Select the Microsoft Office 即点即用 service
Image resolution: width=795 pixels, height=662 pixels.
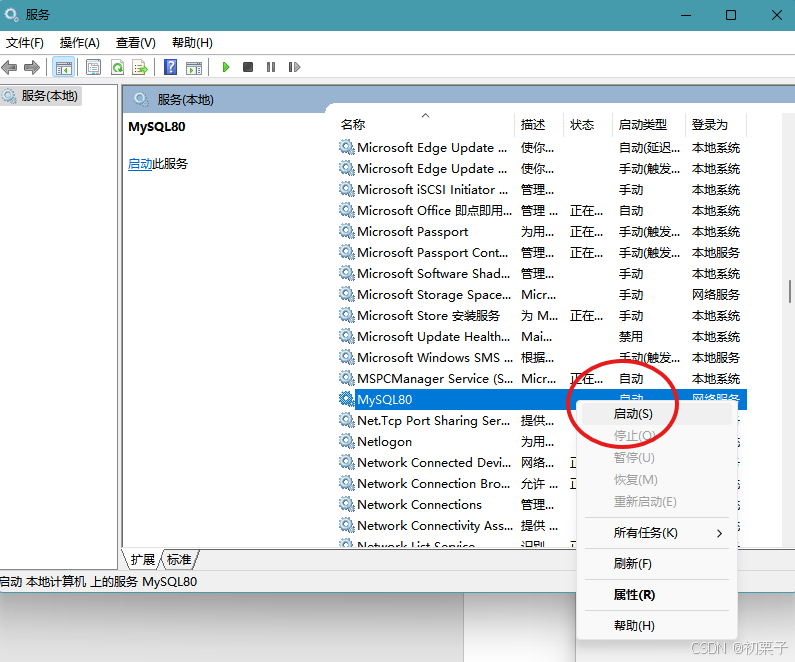(x=542, y=210)
